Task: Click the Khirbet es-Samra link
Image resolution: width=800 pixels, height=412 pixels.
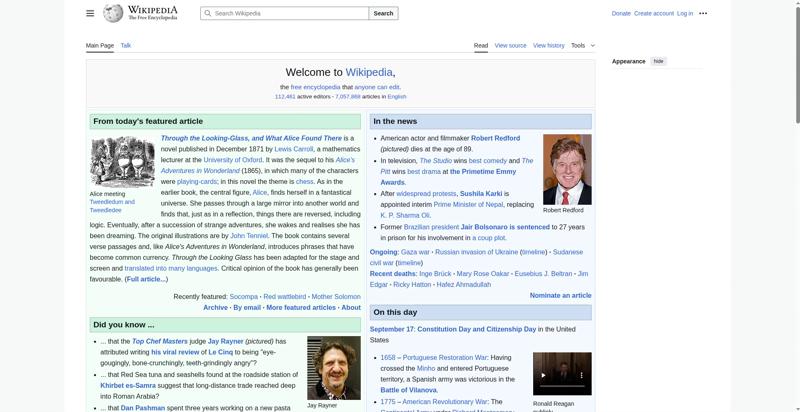Action: tap(128, 385)
